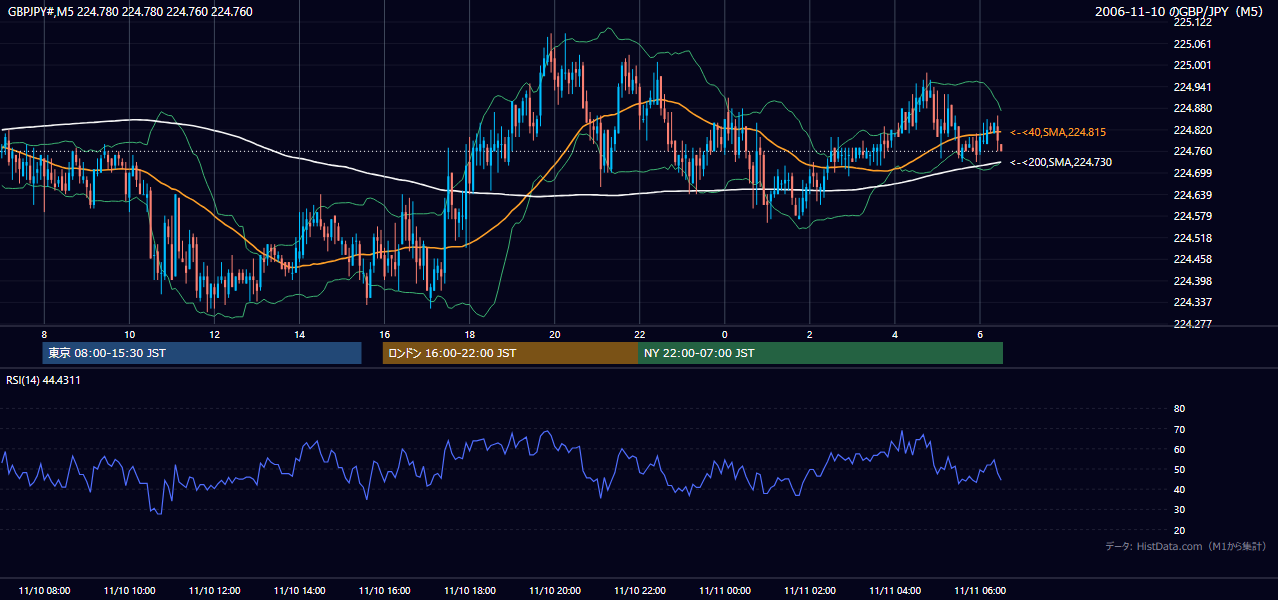Click the chart title 2006-11-10 のGBP/JPY（M5）
Image resolution: width=1278 pixels, height=600 pixels.
pyautogui.click(x=1181, y=12)
